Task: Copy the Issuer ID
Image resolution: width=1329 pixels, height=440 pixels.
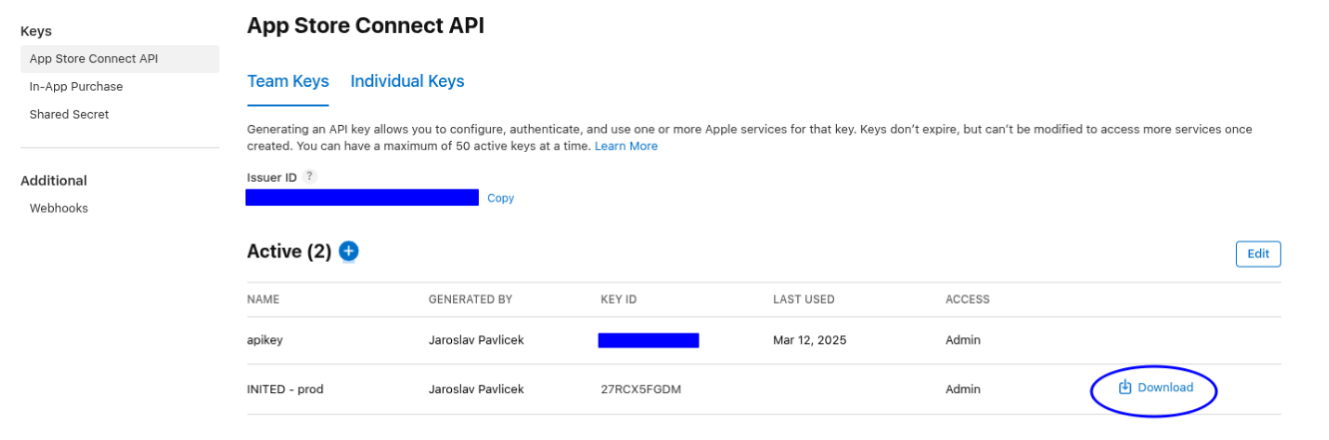Action: click(x=500, y=198)
